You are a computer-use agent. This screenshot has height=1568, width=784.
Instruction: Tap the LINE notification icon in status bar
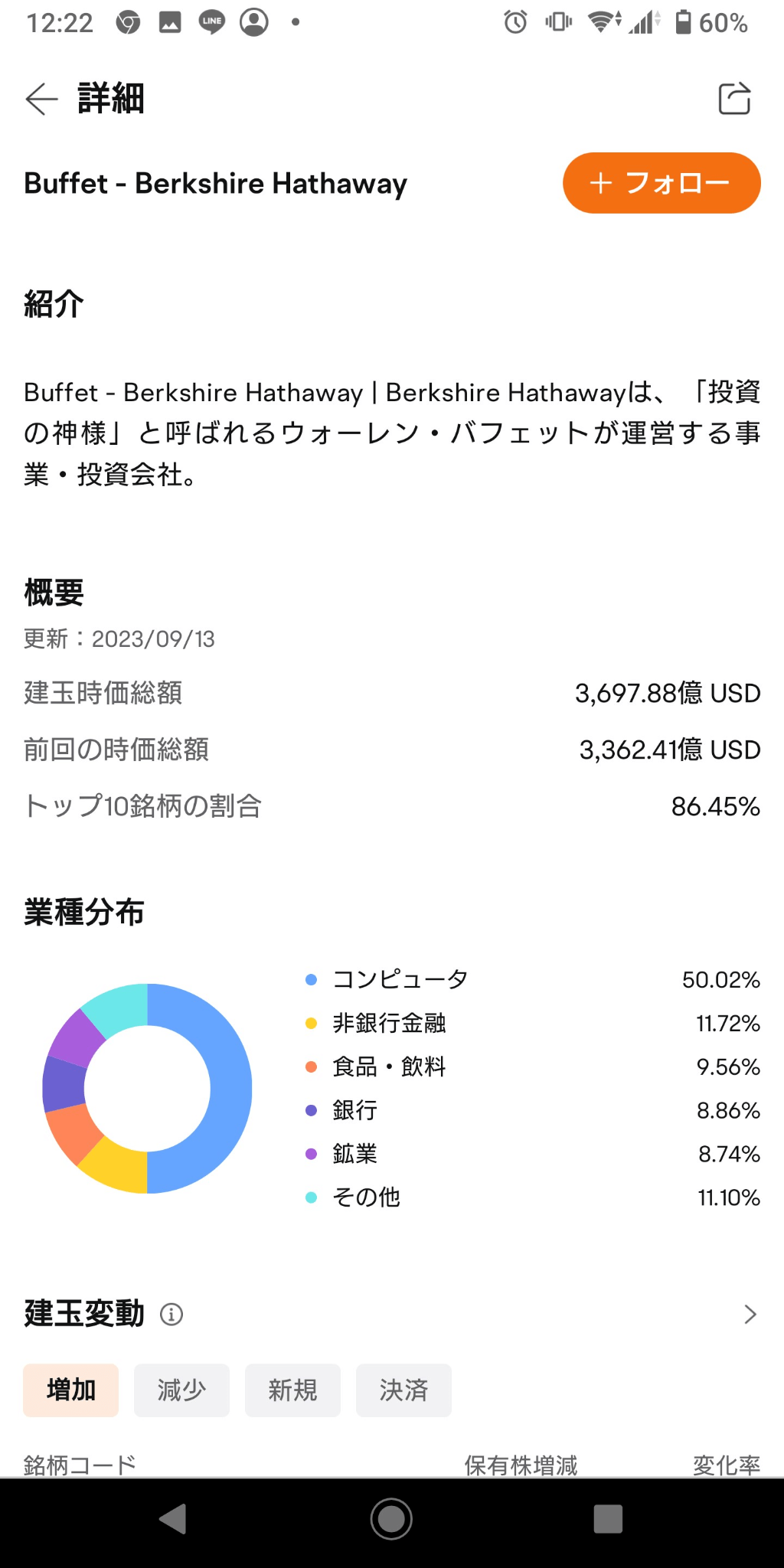[x=212, y=22]
